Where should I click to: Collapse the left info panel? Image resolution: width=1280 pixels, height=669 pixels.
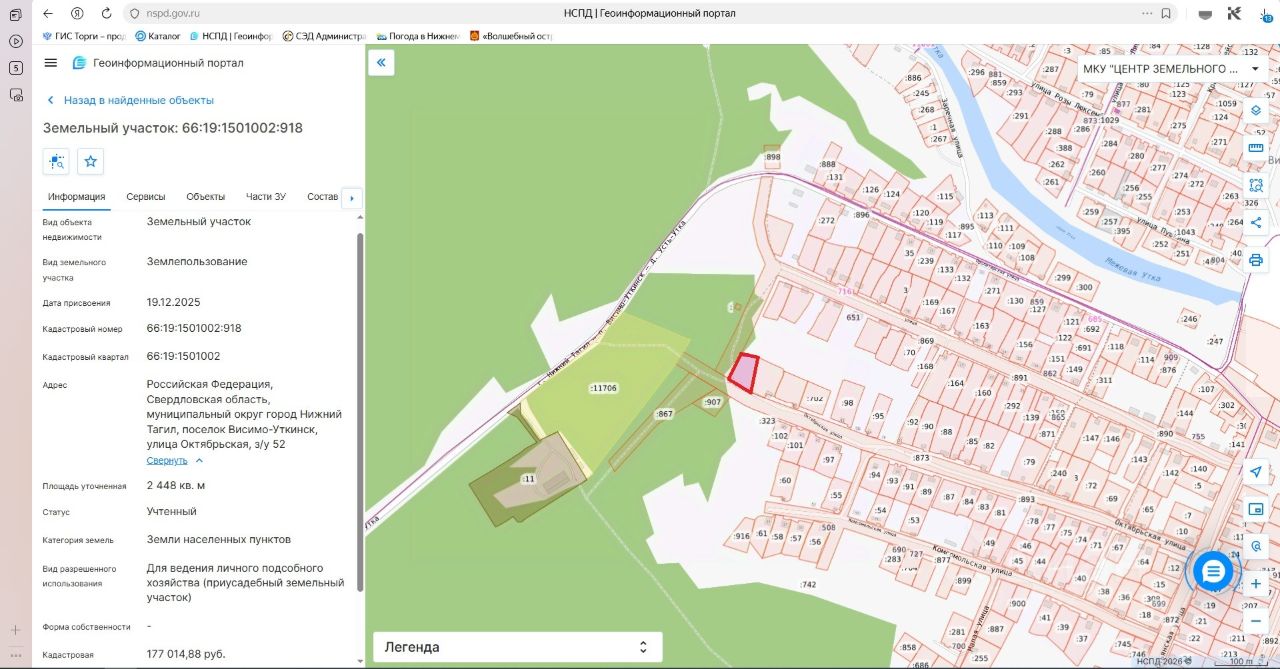[x=380, y=63]
